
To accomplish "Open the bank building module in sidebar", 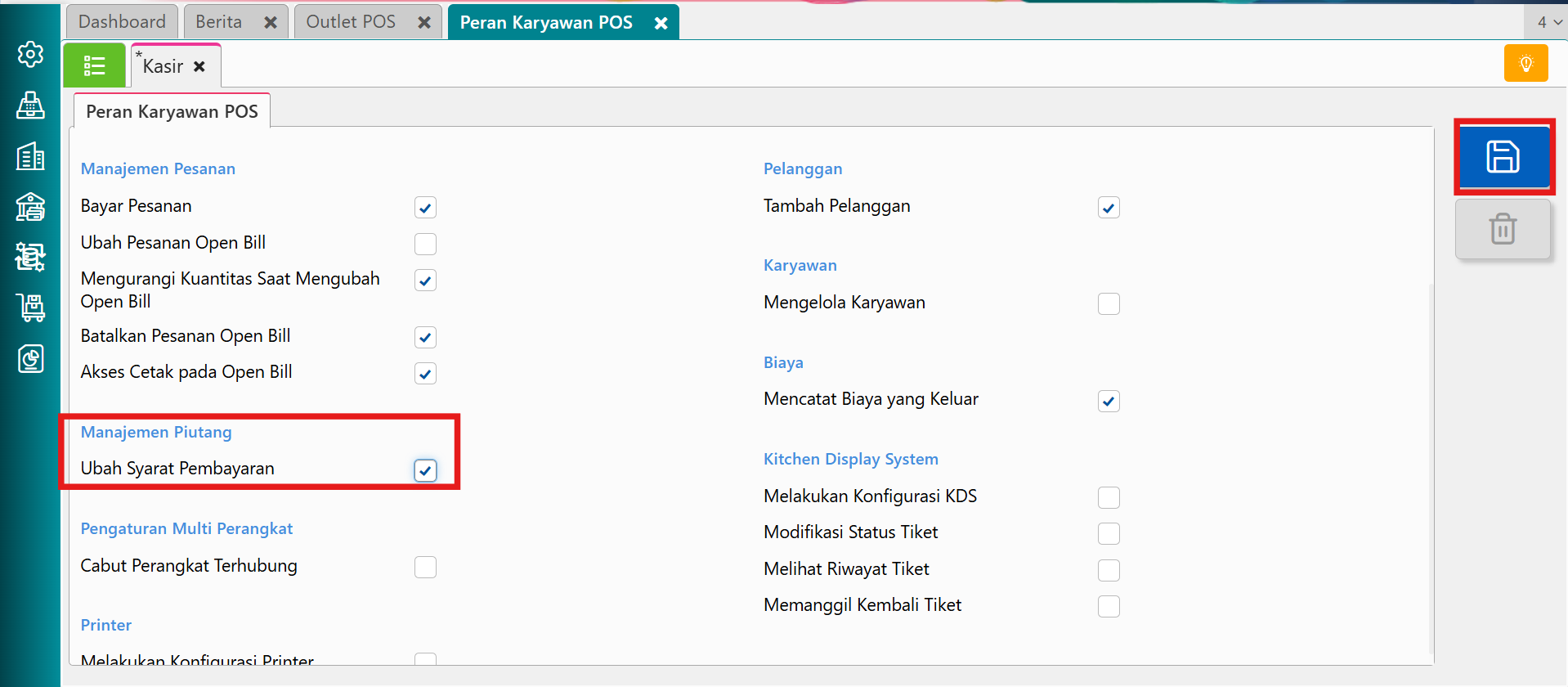I will click(30, 207).
